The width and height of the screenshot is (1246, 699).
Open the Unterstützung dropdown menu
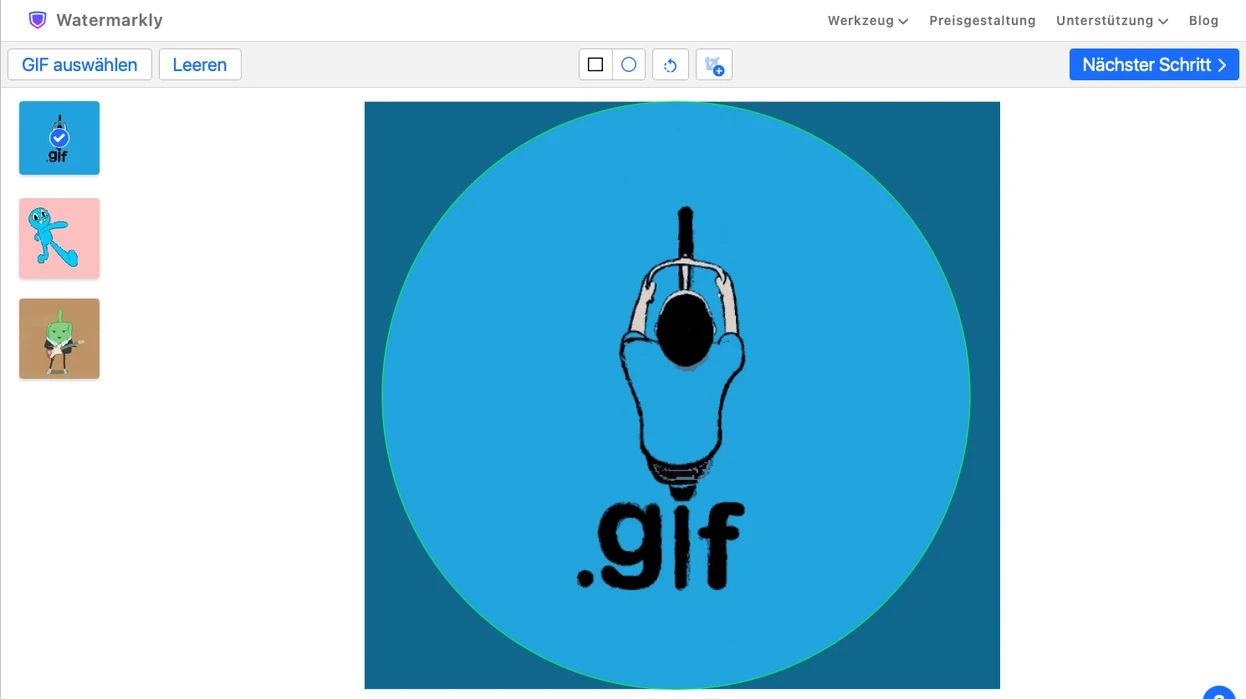pyautogui.click(x=1112, y=21)
